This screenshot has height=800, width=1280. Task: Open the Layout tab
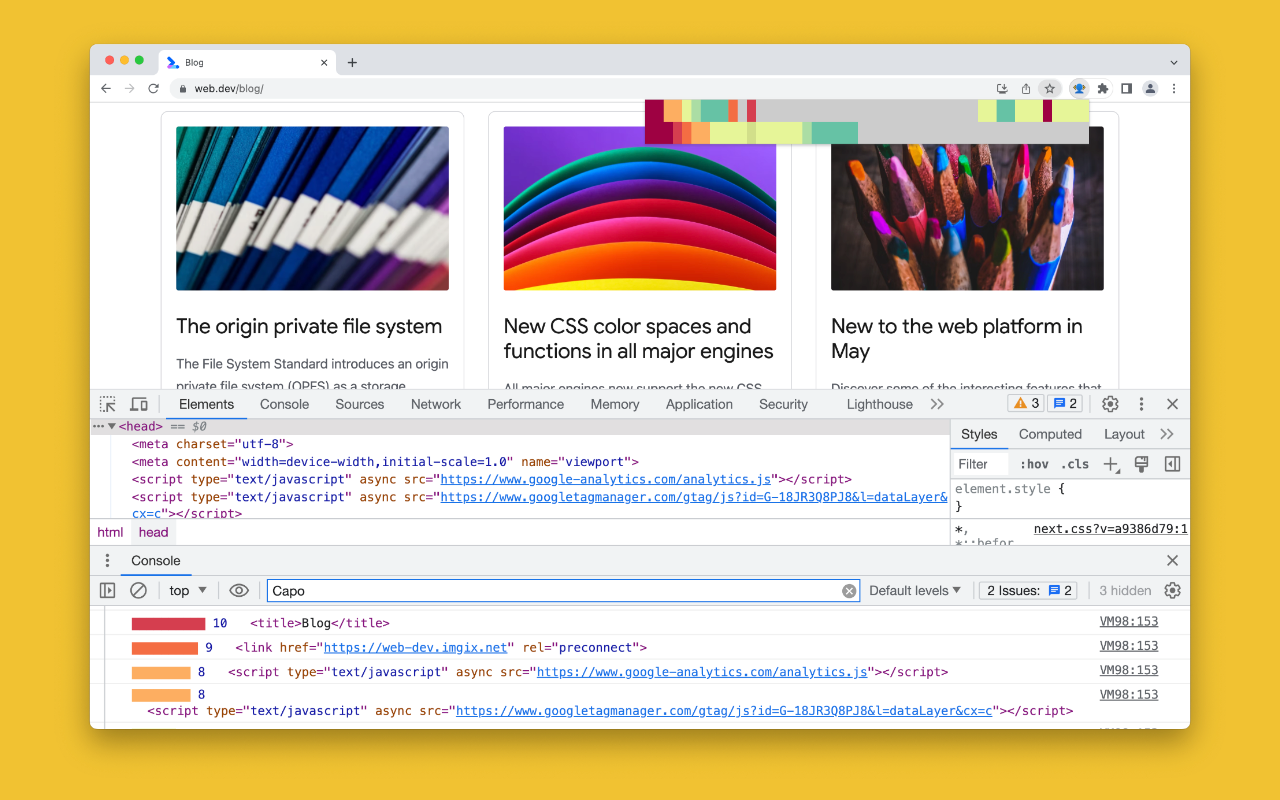click(x=1124, y=434)
